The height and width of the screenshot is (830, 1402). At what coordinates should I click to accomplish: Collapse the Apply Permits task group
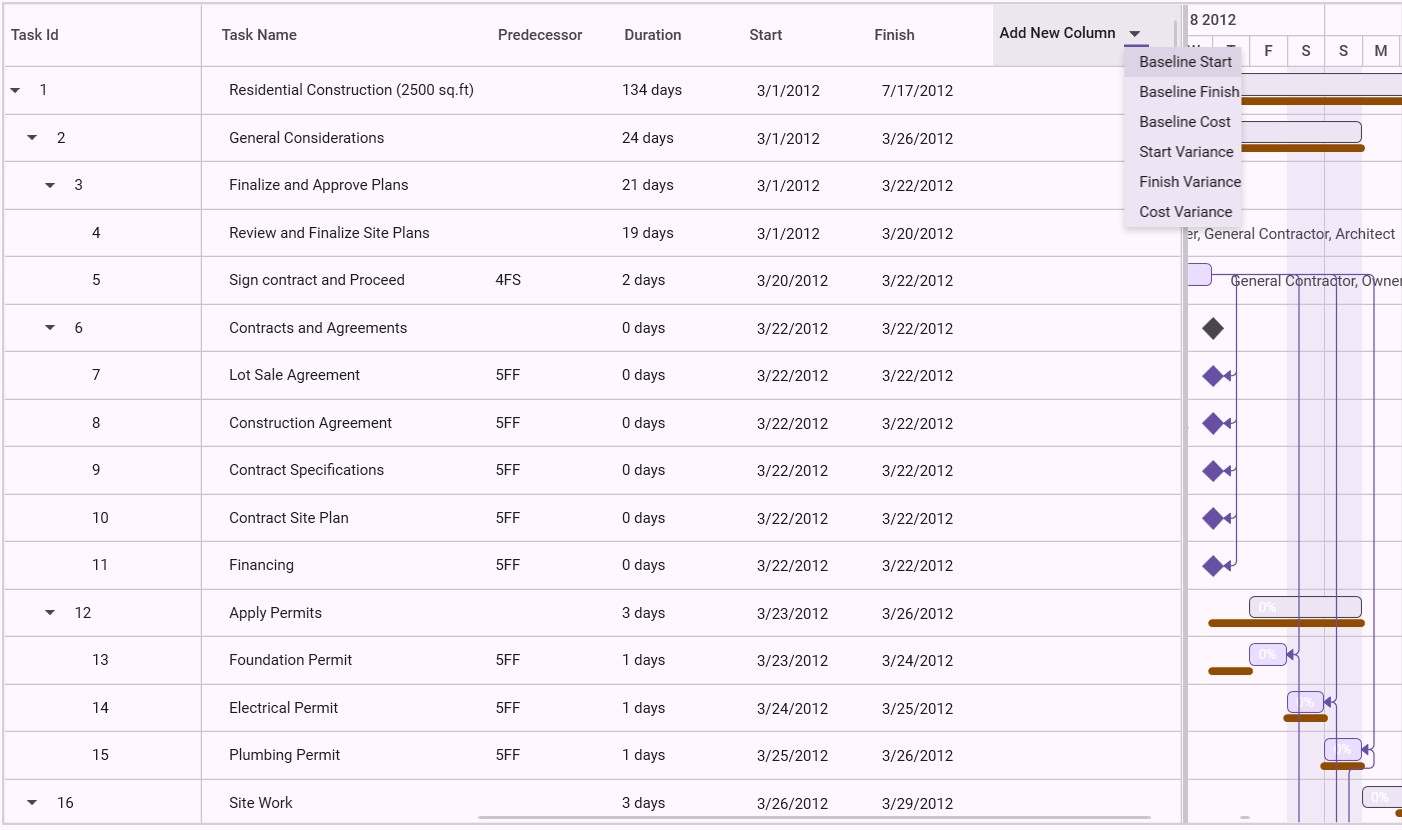click(x=50, y=613)
